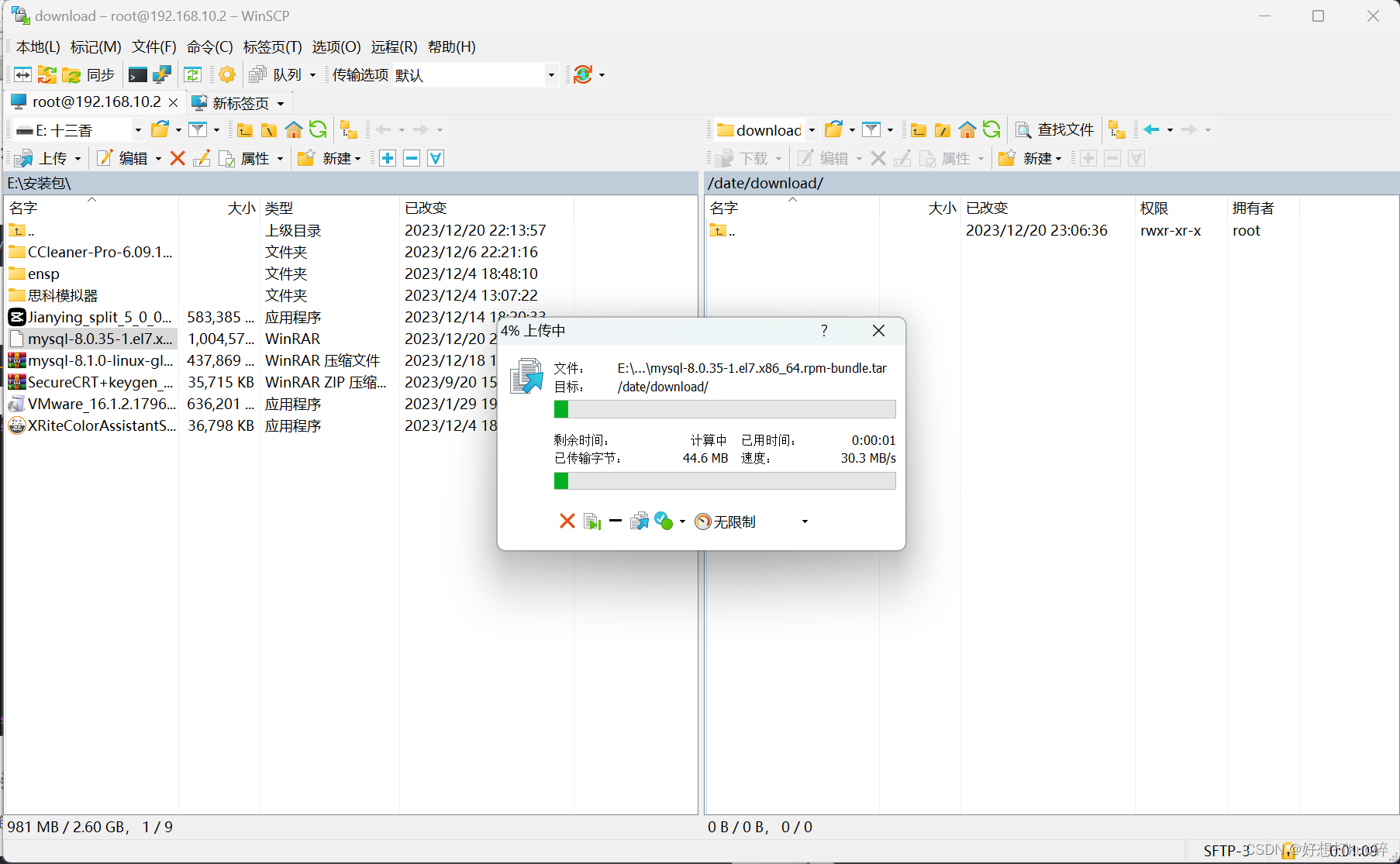
Task: Click local 属性 properties button
Action: click(245, 158)
